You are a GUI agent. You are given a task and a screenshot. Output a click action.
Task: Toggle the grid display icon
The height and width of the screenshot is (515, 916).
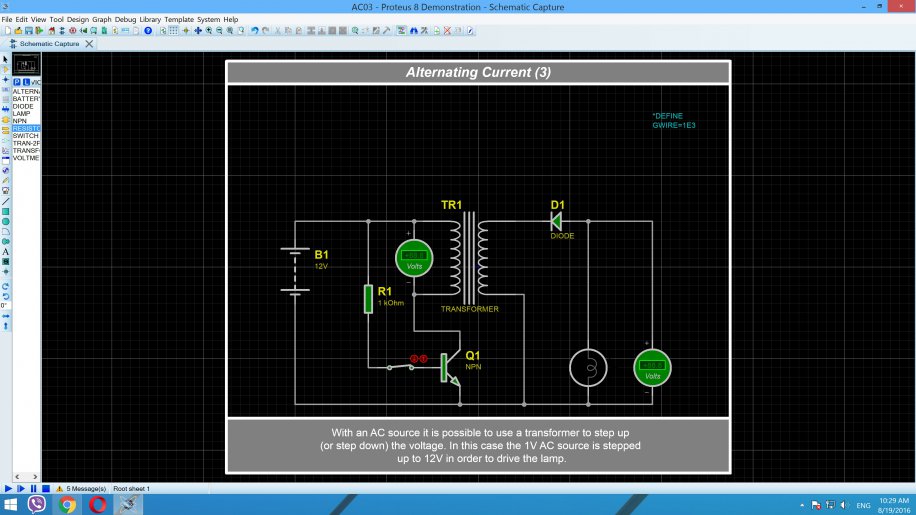[x=173, y=31]
